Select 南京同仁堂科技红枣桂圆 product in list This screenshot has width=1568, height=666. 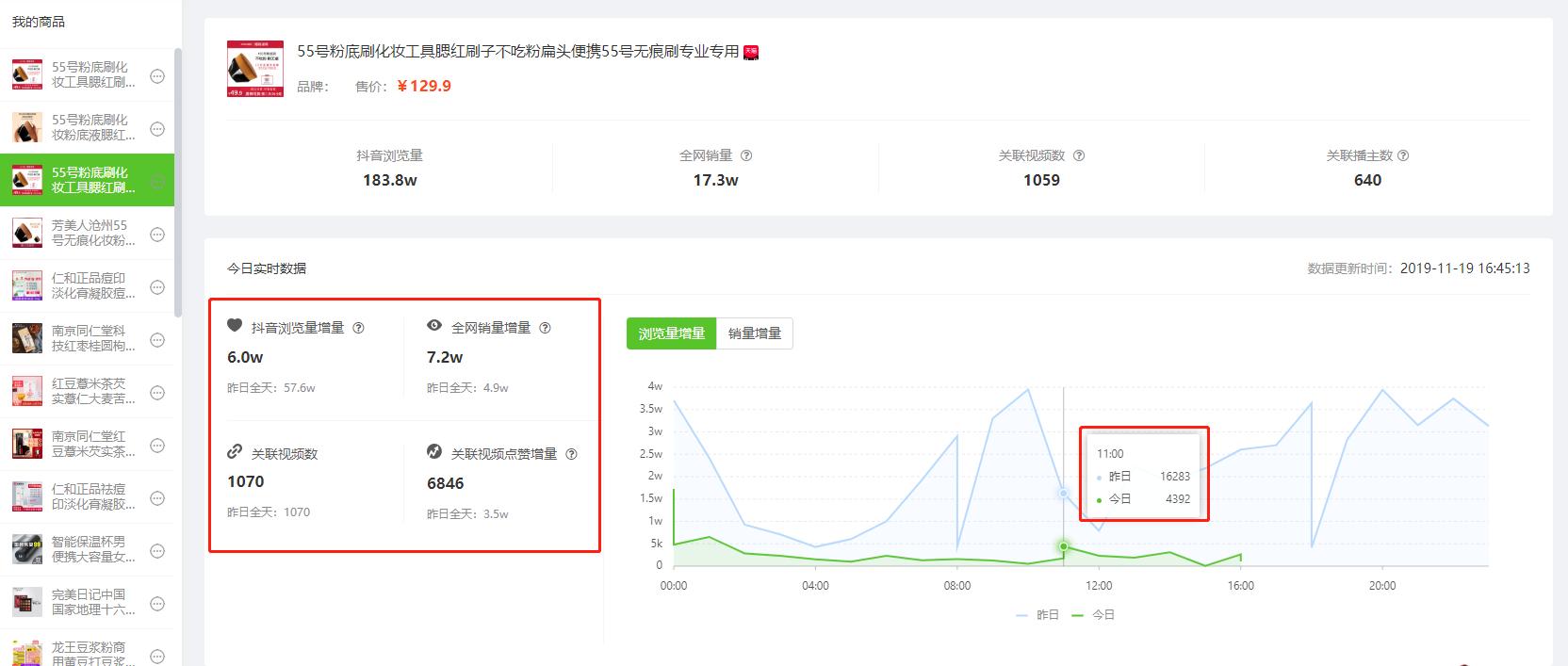(x=92, y=338)
